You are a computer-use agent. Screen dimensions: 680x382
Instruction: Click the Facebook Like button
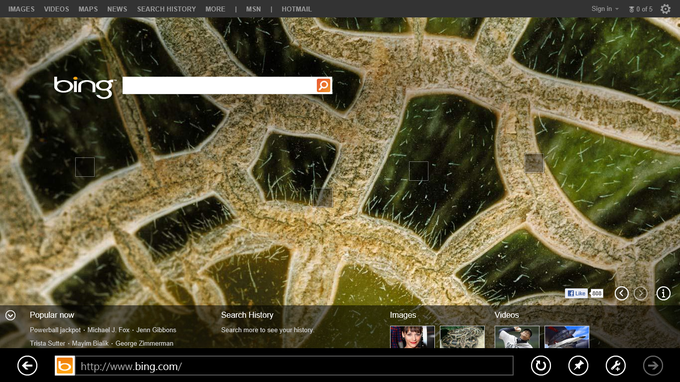pyautogui.click(x=576, y=294)
